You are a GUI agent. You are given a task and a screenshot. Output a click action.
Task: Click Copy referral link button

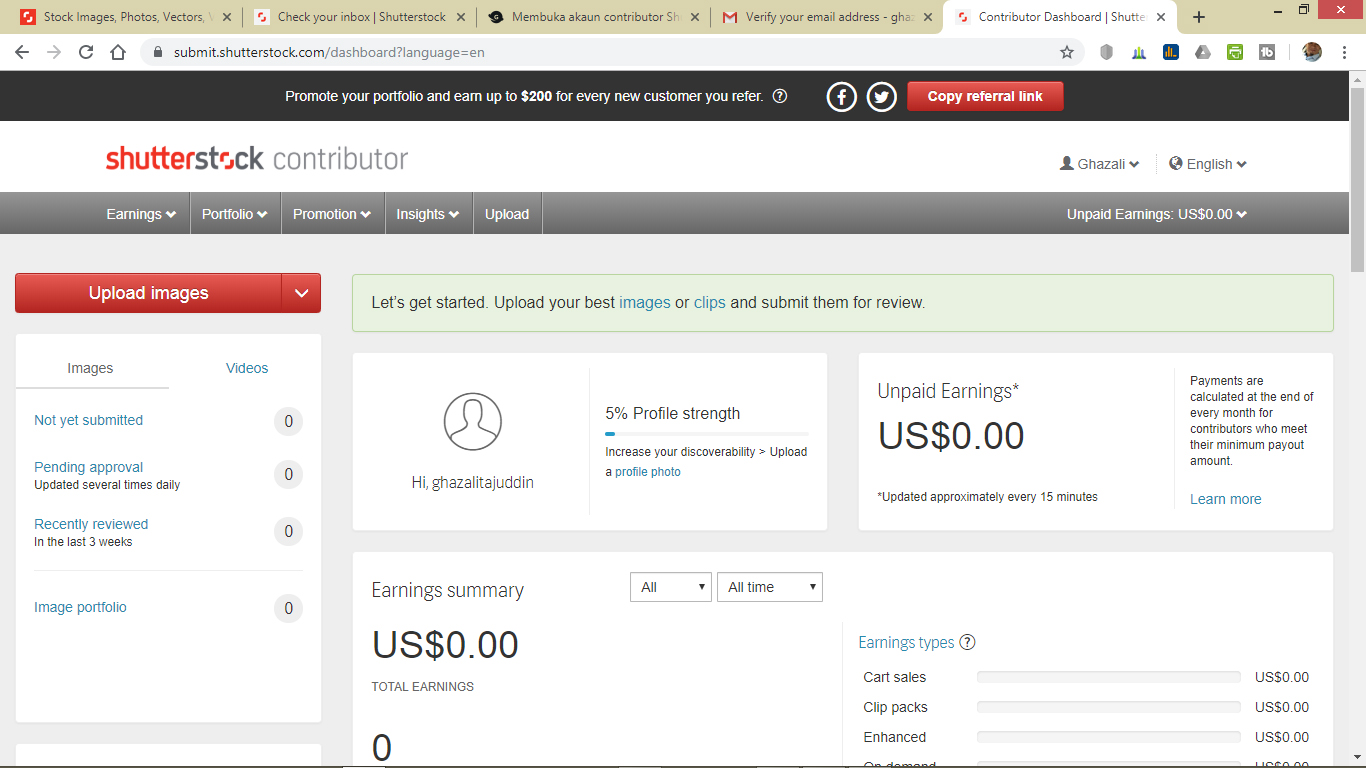coord(985,97)
